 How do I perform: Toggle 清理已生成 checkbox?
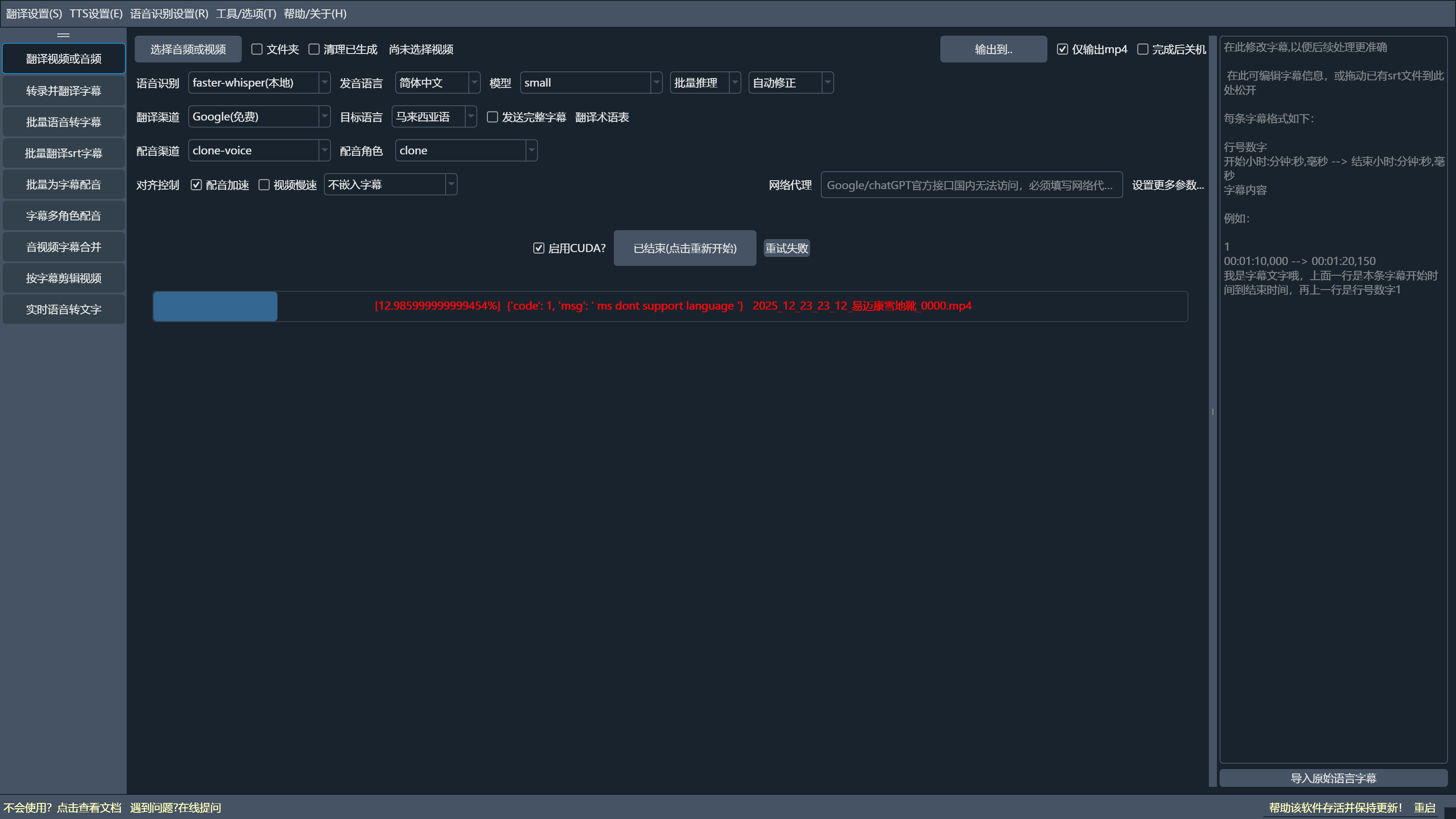(314, 49)
